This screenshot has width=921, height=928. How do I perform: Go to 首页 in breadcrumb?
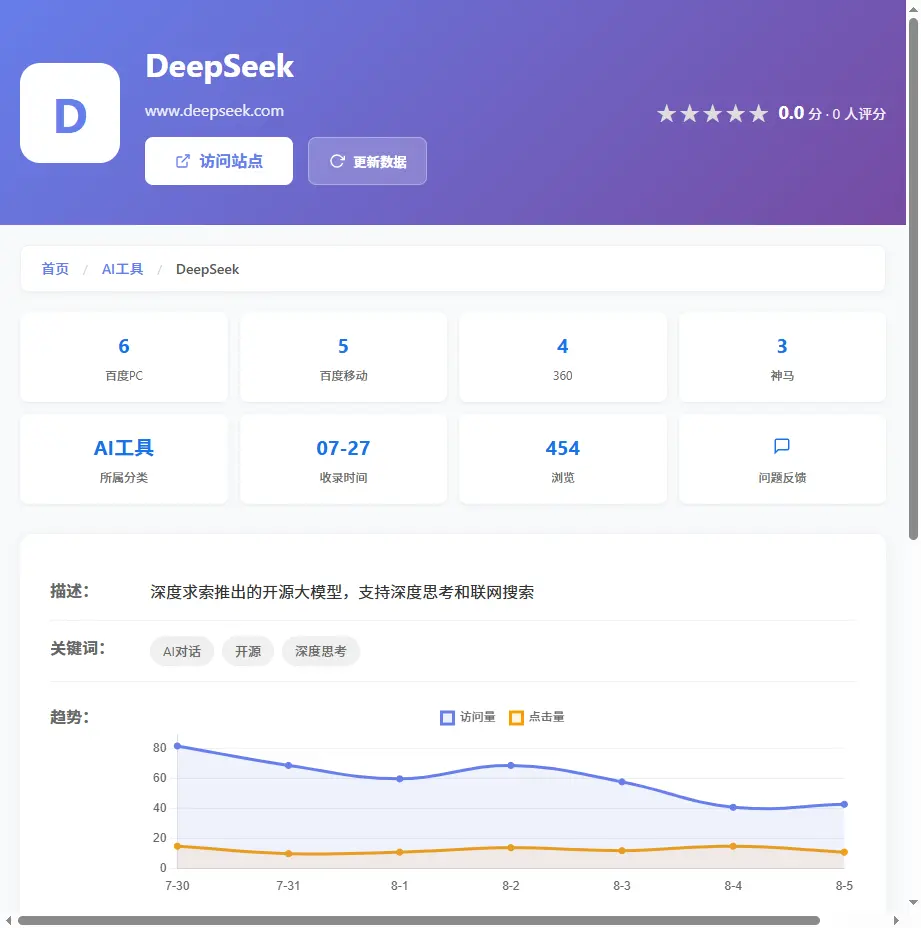click(x=55, y=269)
